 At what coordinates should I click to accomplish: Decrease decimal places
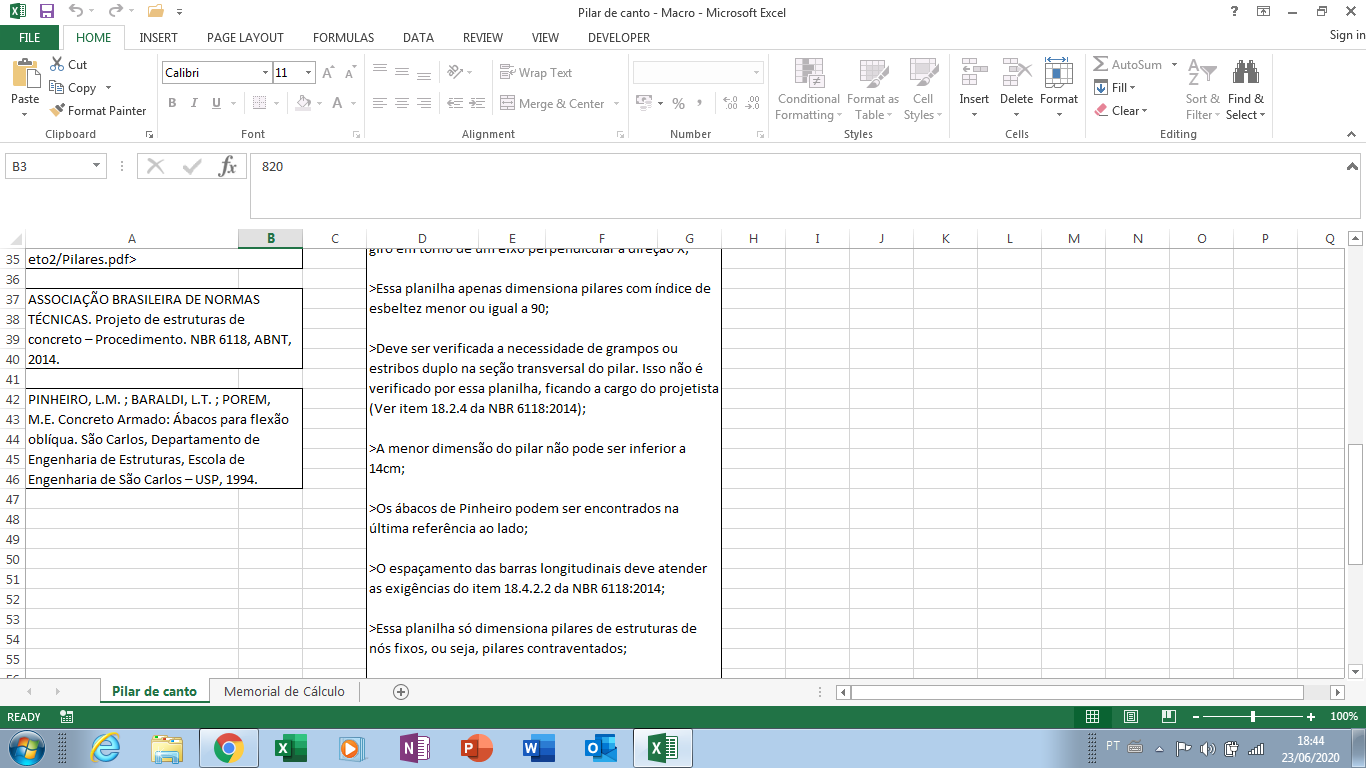tap(752, 103)
